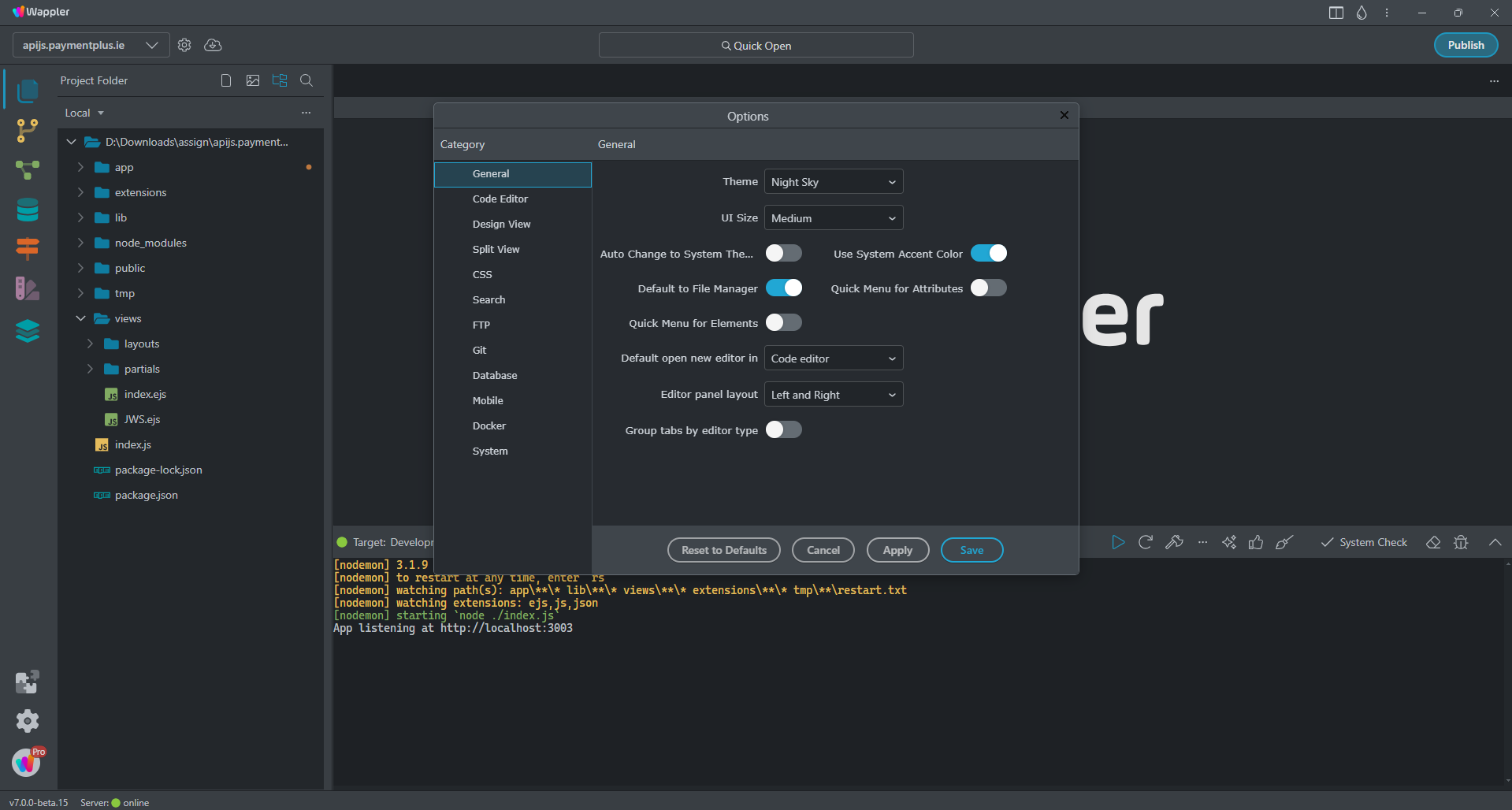Image resolution: width=1512 pixels, height=810 pixels.
Task: Open the Database manager sidebar icon
Action: 28,210
